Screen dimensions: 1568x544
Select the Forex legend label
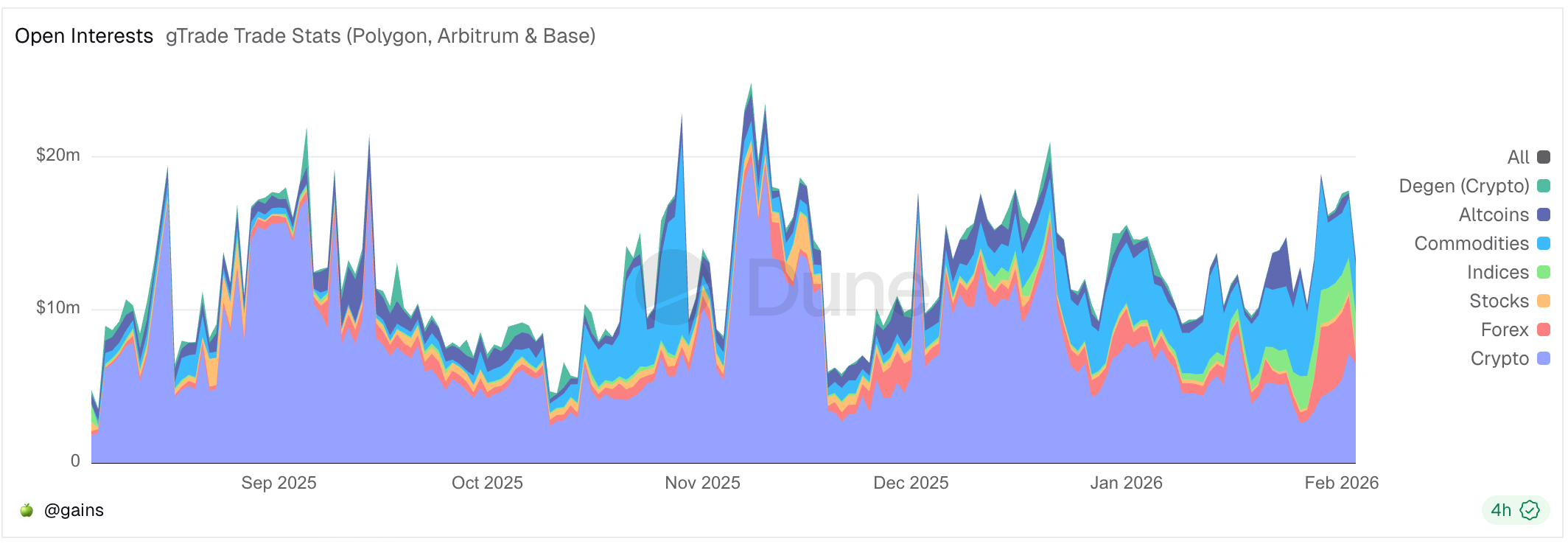(x=1504, y=329)
